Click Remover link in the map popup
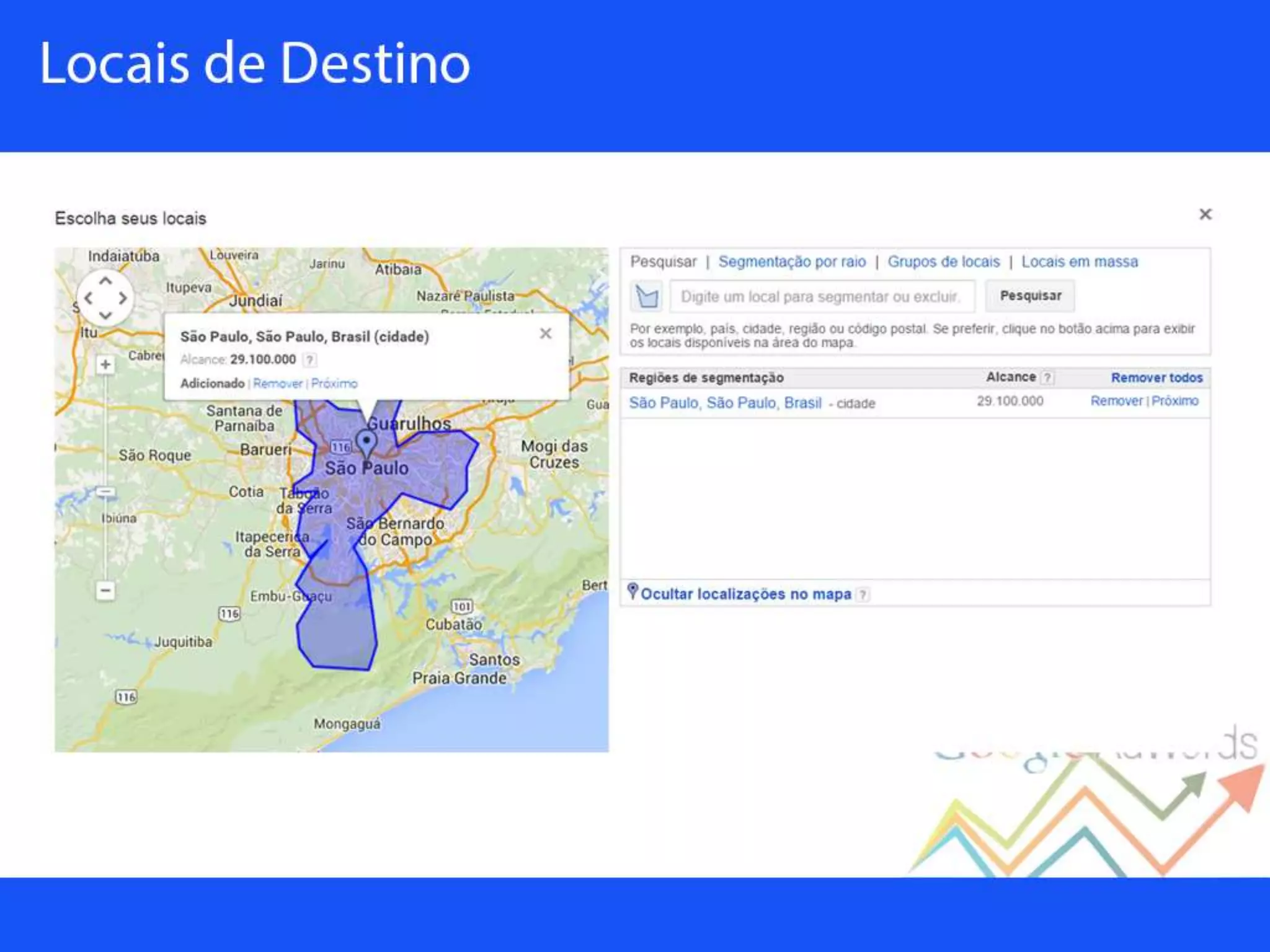The height and width of the screenshot is (952, 1270). [x=278, y=384]
